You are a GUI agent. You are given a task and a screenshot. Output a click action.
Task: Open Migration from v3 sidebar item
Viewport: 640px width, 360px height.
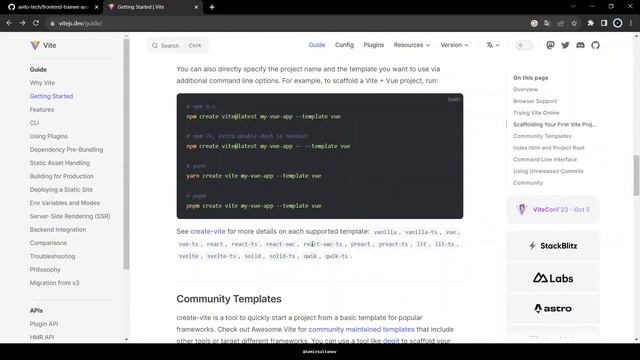pos(54,283)
